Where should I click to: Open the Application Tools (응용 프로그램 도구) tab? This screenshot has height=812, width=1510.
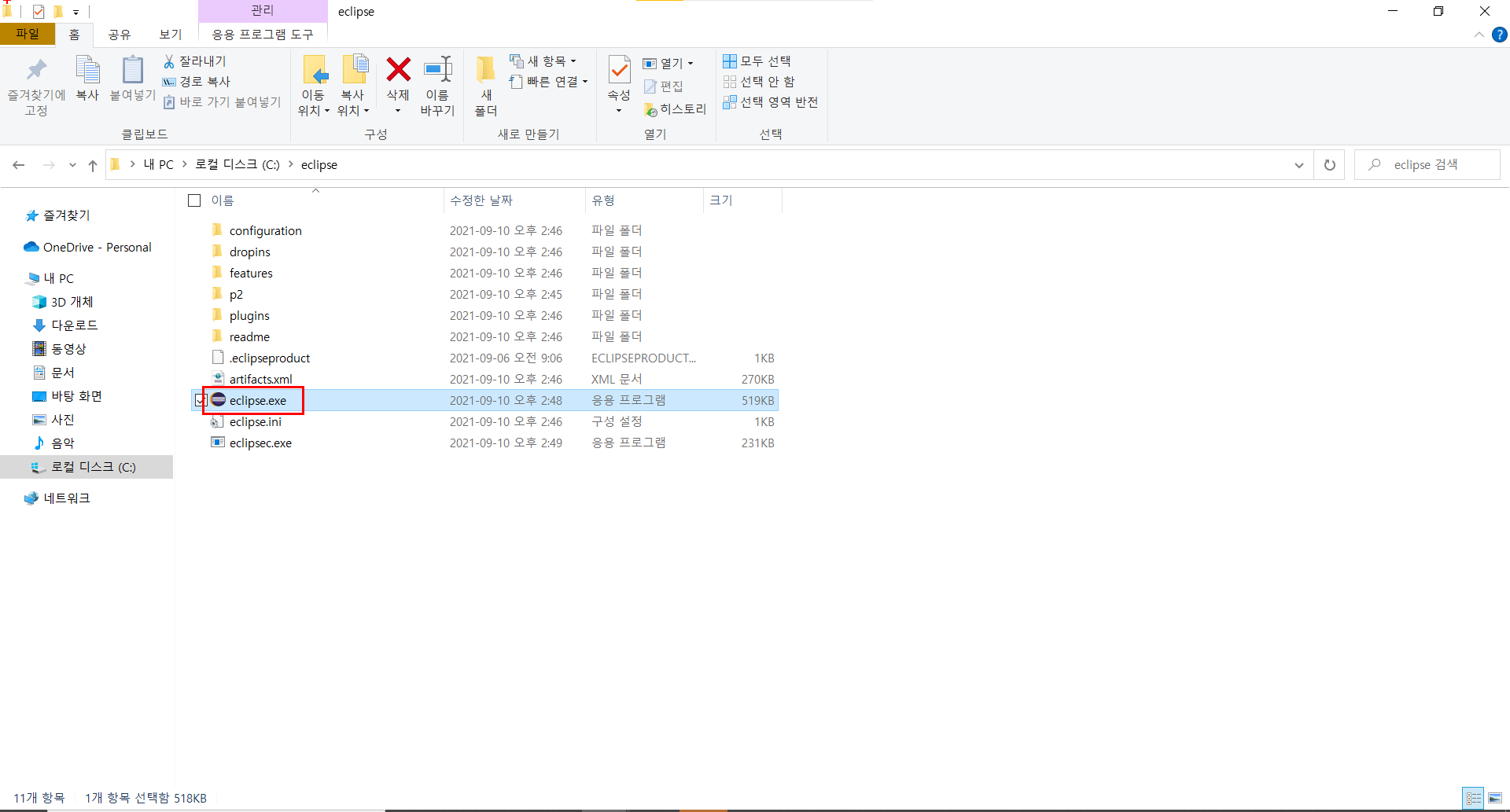pyautogui.click(x=263, y=35)
